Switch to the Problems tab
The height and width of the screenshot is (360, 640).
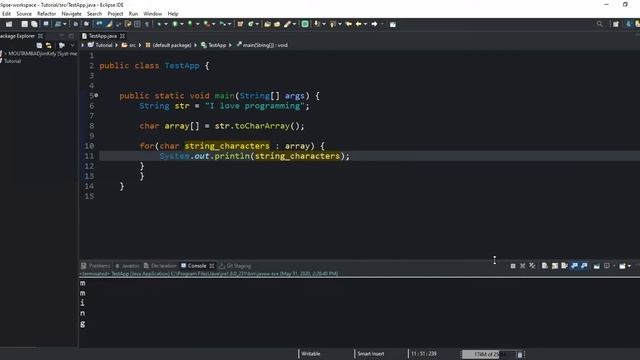pos(96,266)
